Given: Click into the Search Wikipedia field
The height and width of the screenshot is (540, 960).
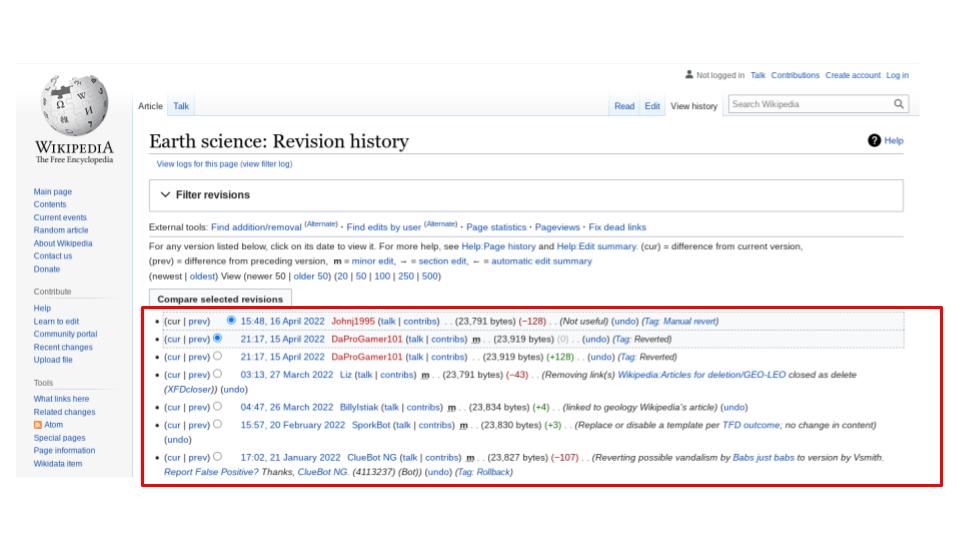Looking at the screenshot, I should tap(808, 104).
